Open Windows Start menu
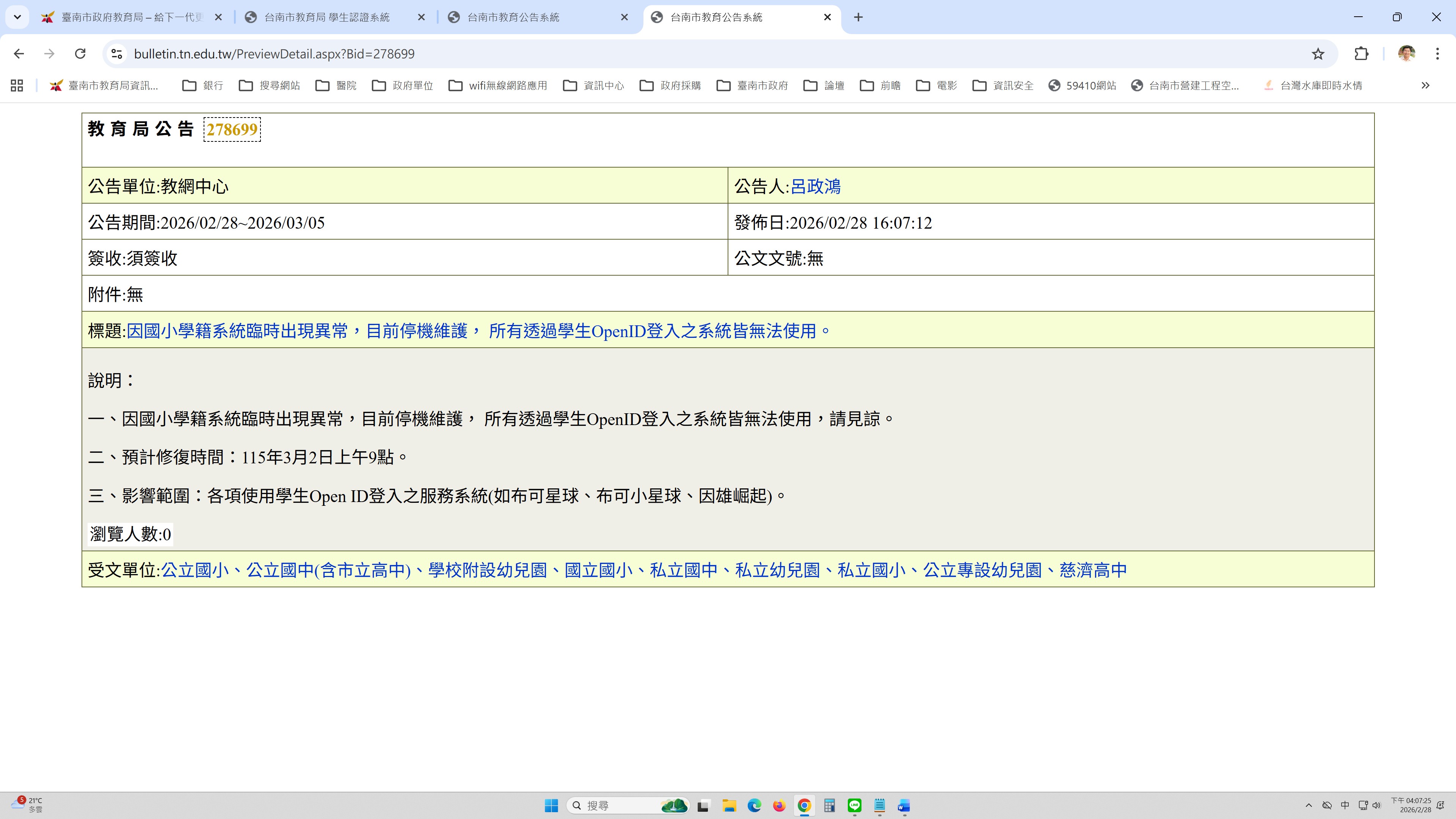This screenshot has width=1456, height=819. tap(551, 805)
